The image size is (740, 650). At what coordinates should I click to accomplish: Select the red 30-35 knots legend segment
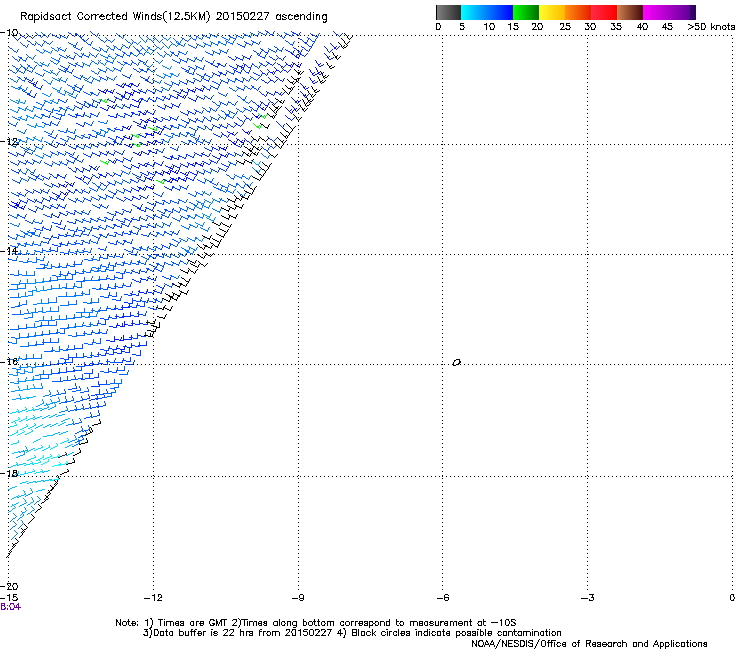(x=604, y=12)
